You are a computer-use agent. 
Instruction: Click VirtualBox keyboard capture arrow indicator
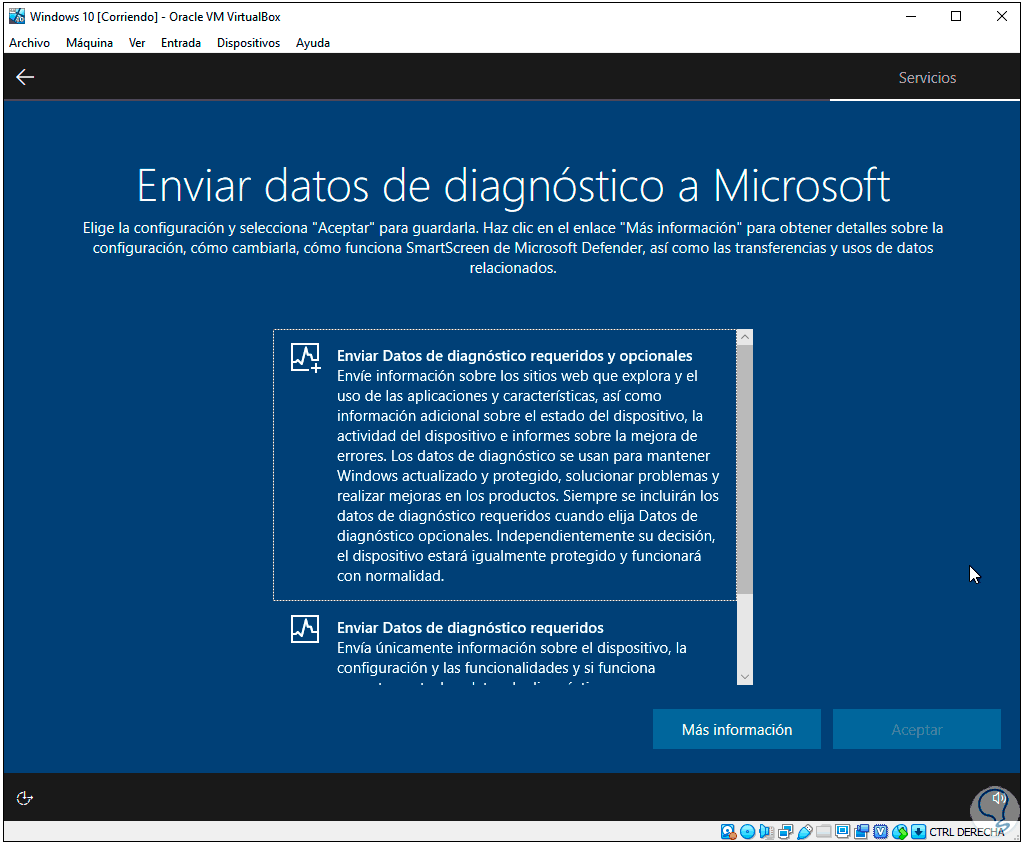tap(918, 832)
